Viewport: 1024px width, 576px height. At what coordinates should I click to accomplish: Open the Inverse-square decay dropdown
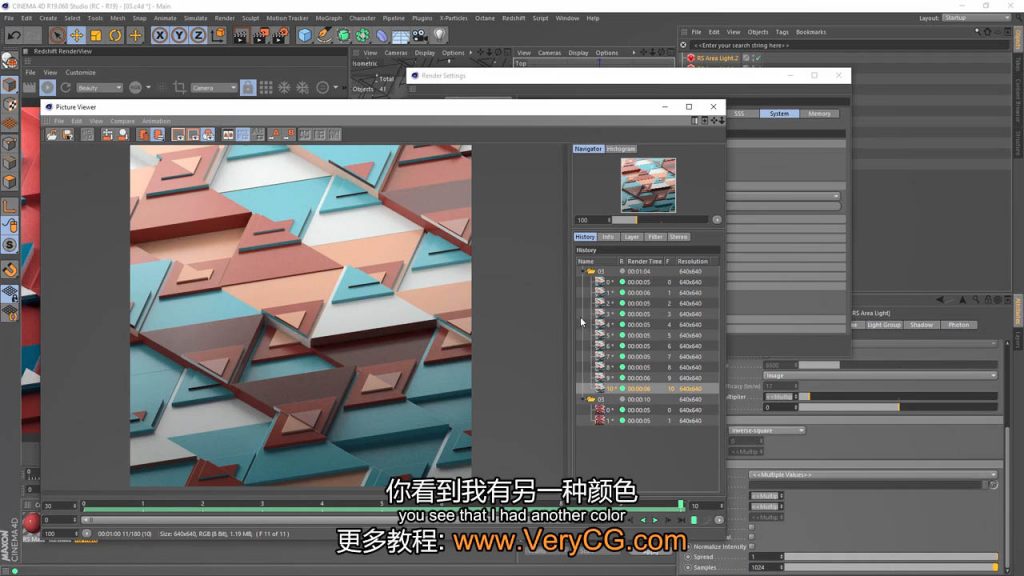click(x=767, y=430)
